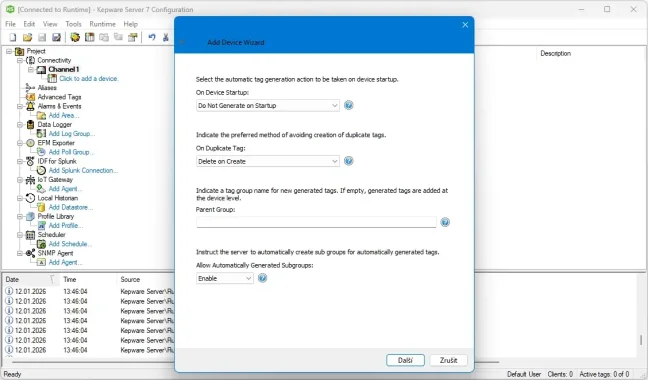
Task: Collapse the Scheduler tree node
Action: click(20, 235)
